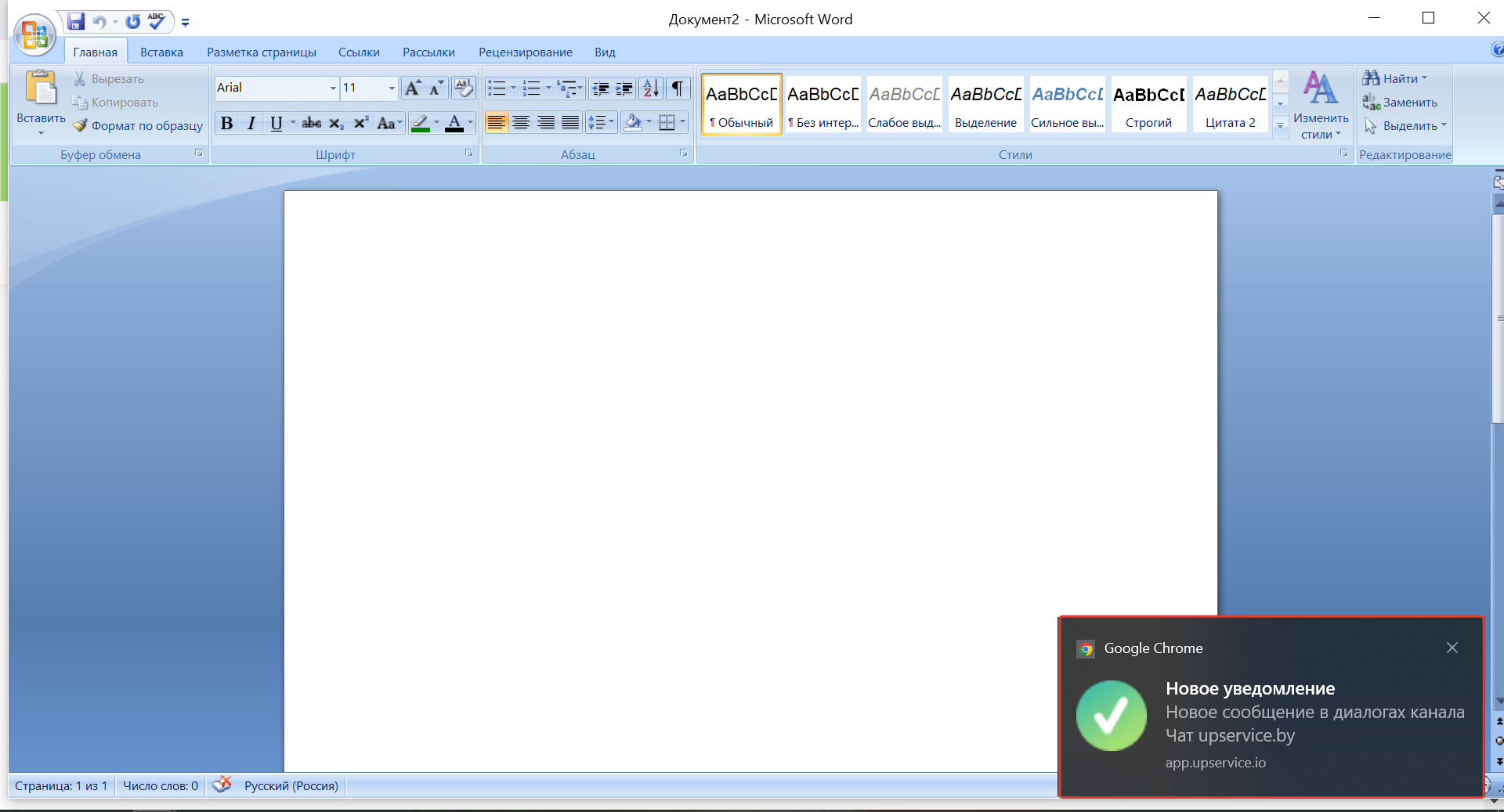Image resolution: width=1504 pixels, height=812 pixels.
Task: Apply numbered list formatting
Action: [x=532, y=88]
